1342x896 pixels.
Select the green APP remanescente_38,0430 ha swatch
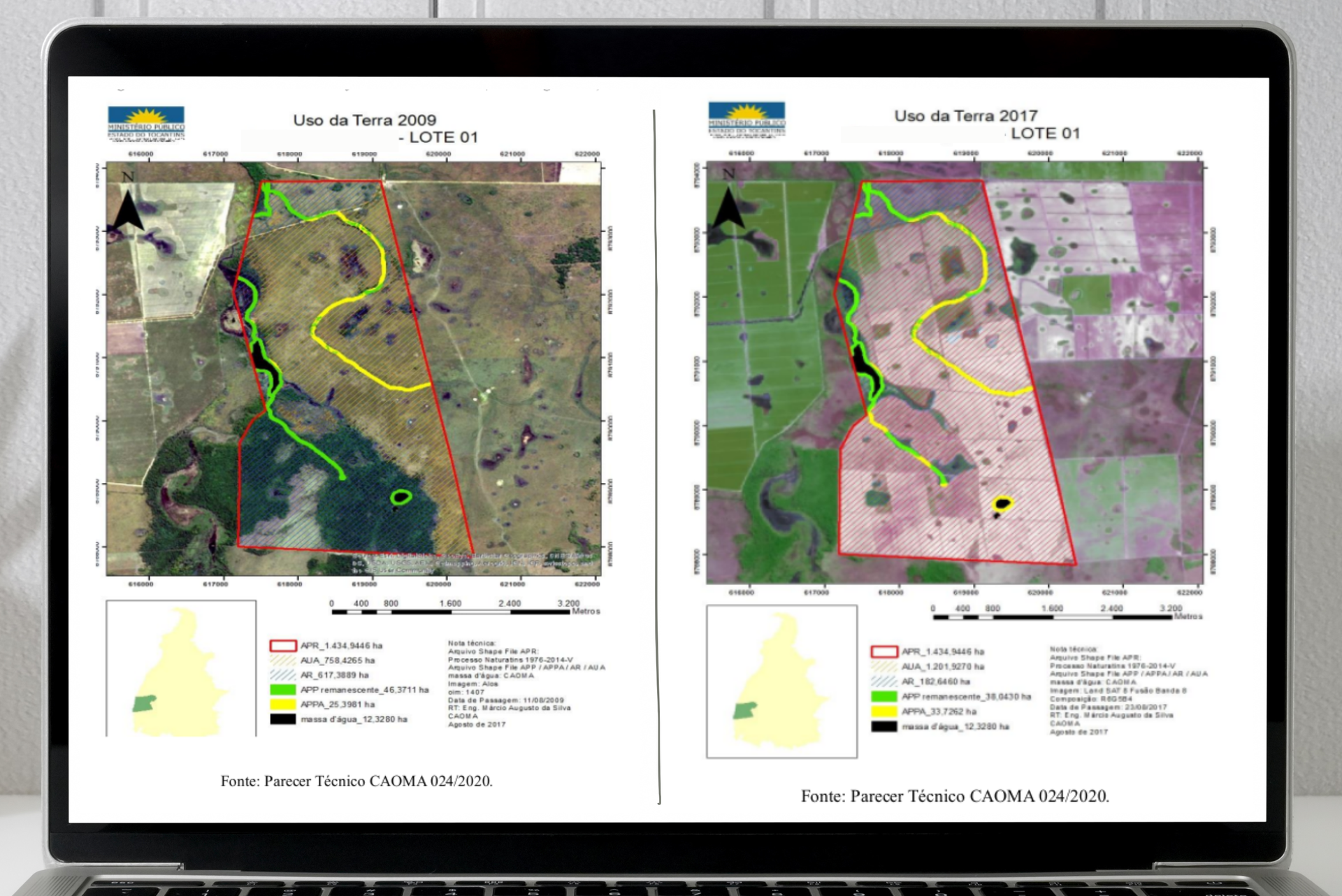click(884, 697)
